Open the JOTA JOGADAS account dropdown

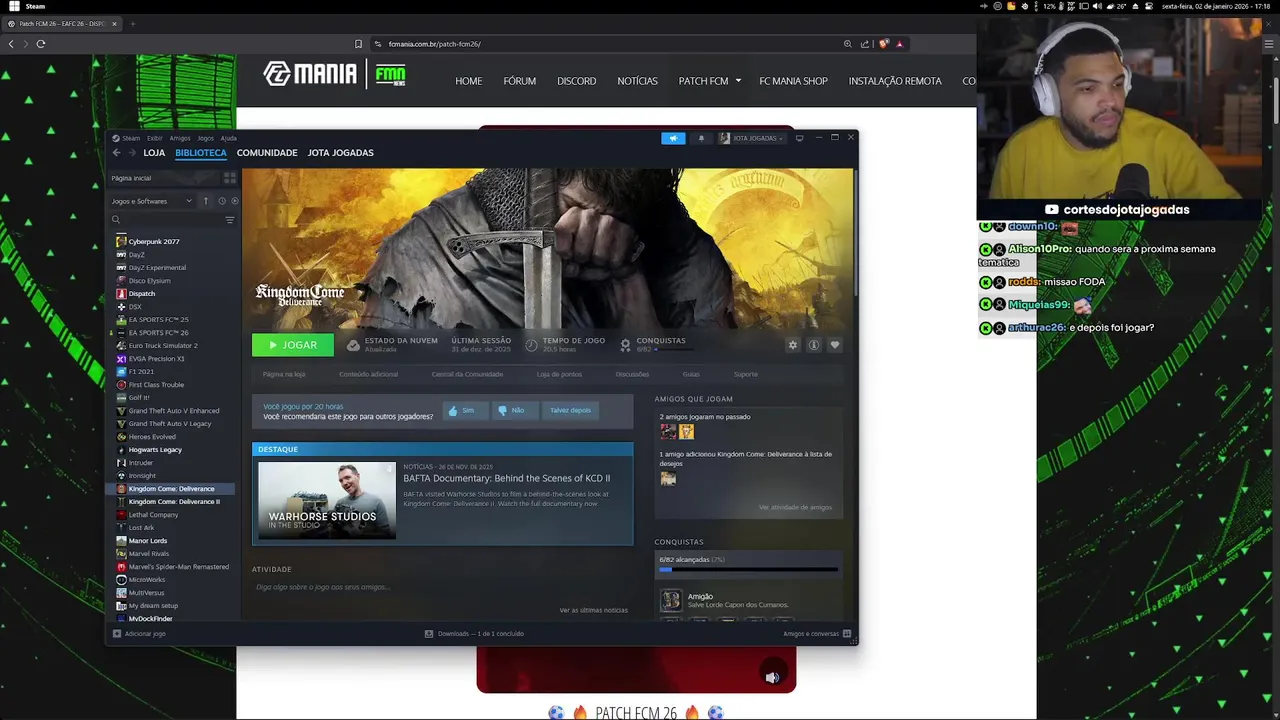coord(751,138)
